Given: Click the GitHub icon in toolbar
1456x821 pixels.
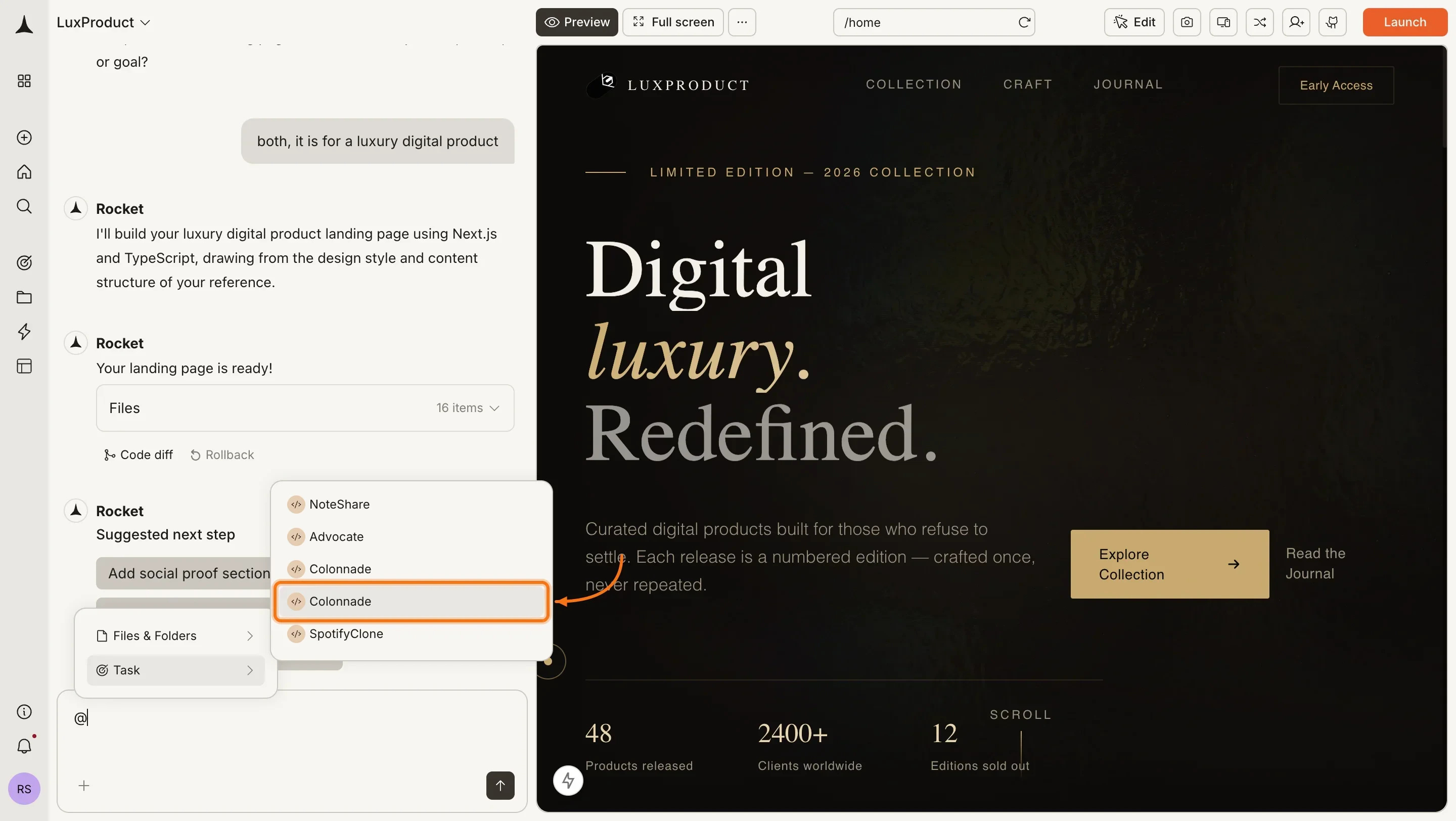Looking at the screenshot, I should point(1332,22).
